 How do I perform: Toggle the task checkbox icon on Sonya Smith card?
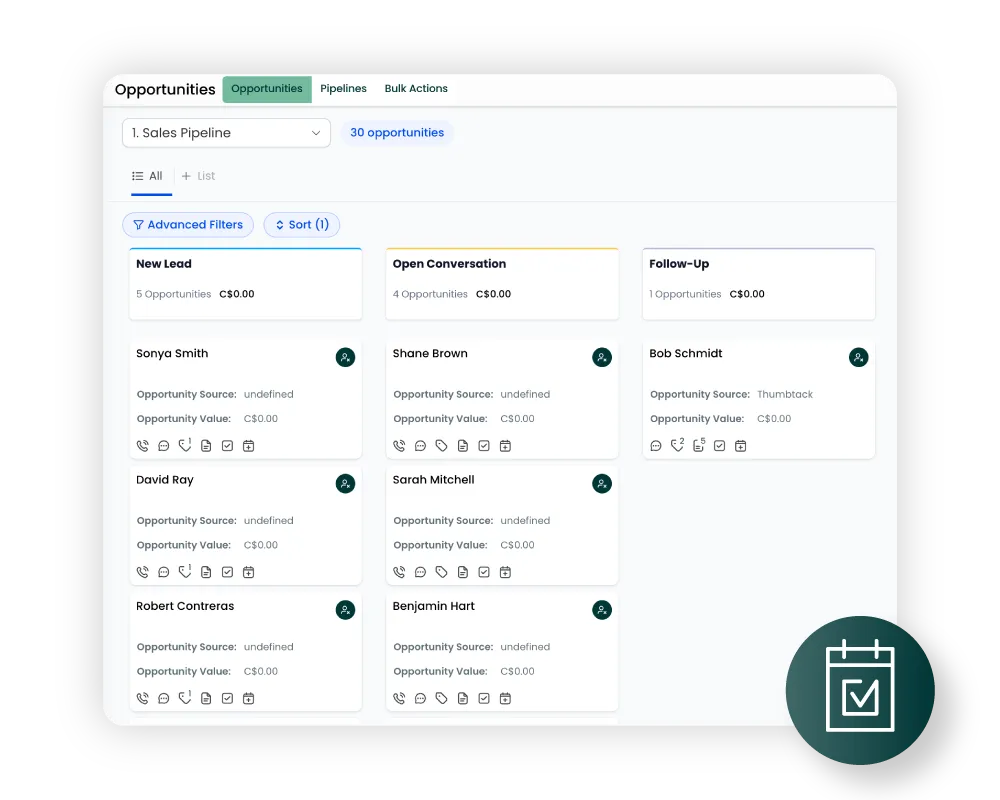coord(227,445)
